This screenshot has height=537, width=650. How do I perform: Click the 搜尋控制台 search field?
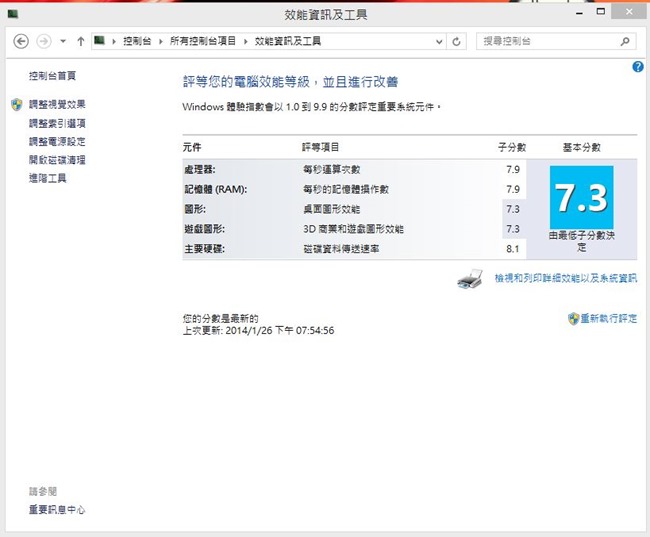(547, 41)
